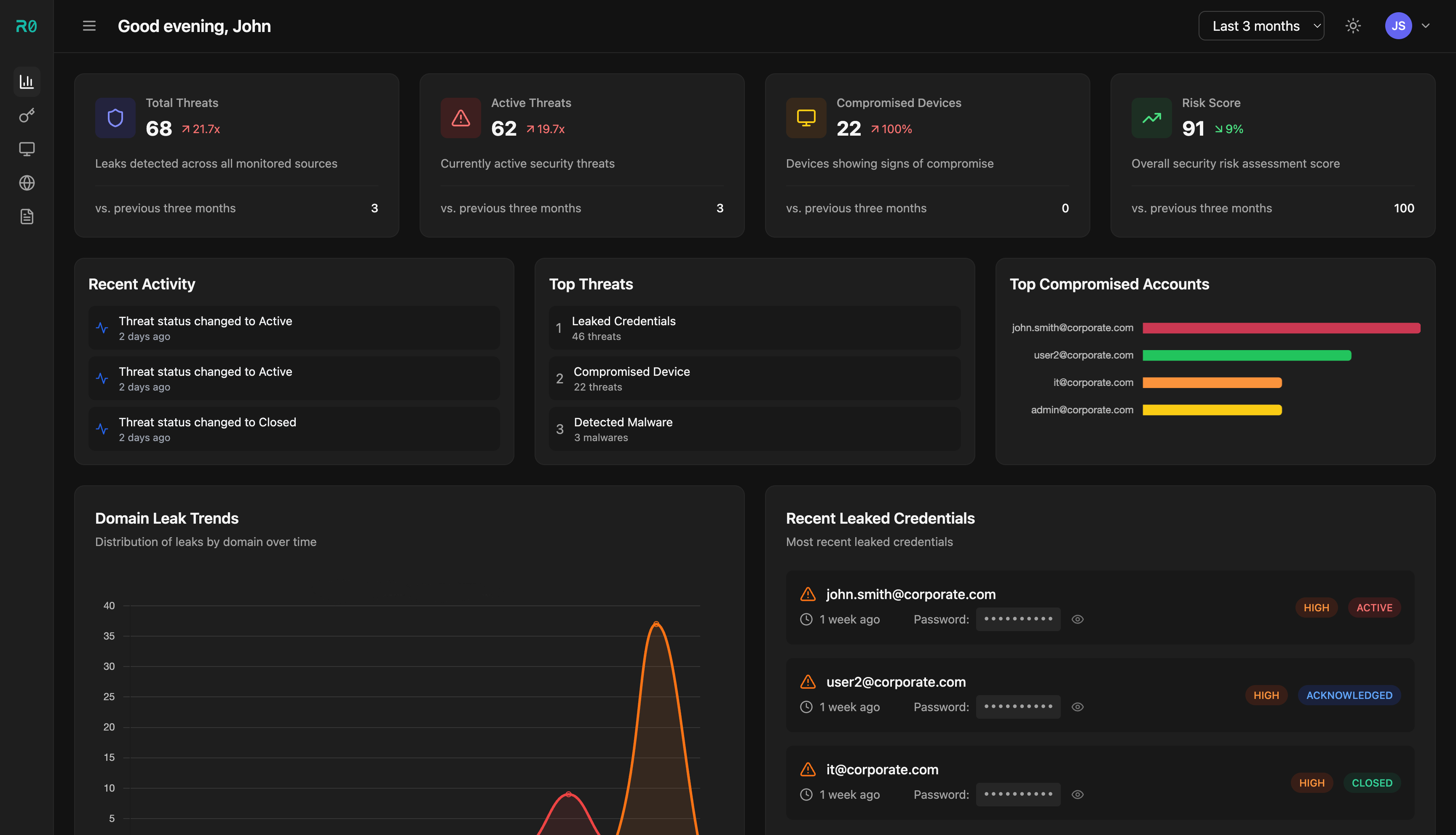Select first Threat status changed to Active entry

(294, 328)
